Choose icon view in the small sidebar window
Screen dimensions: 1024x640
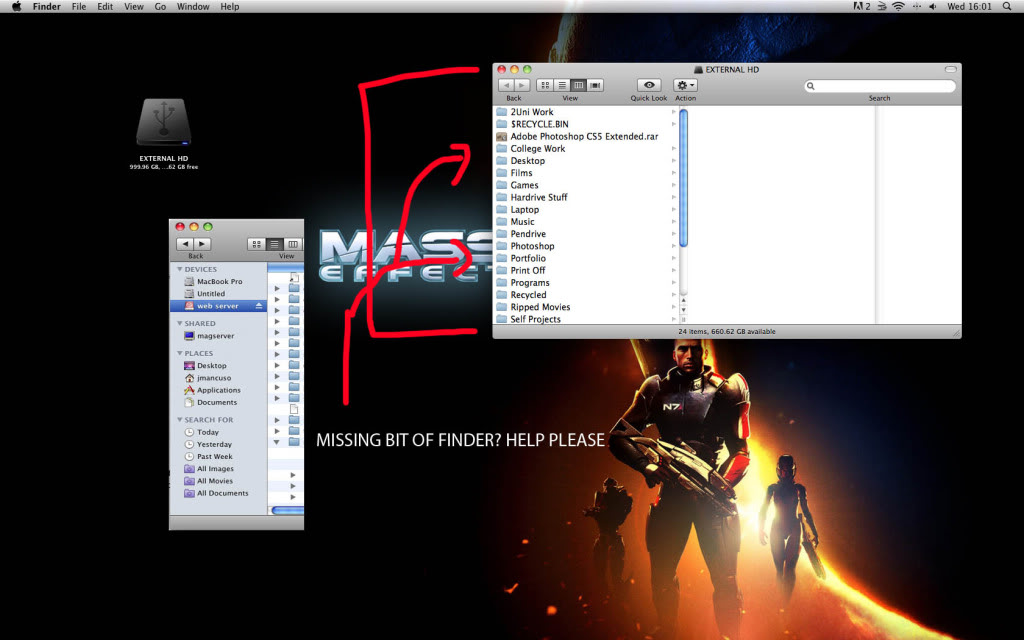click(x=257, y=244)
